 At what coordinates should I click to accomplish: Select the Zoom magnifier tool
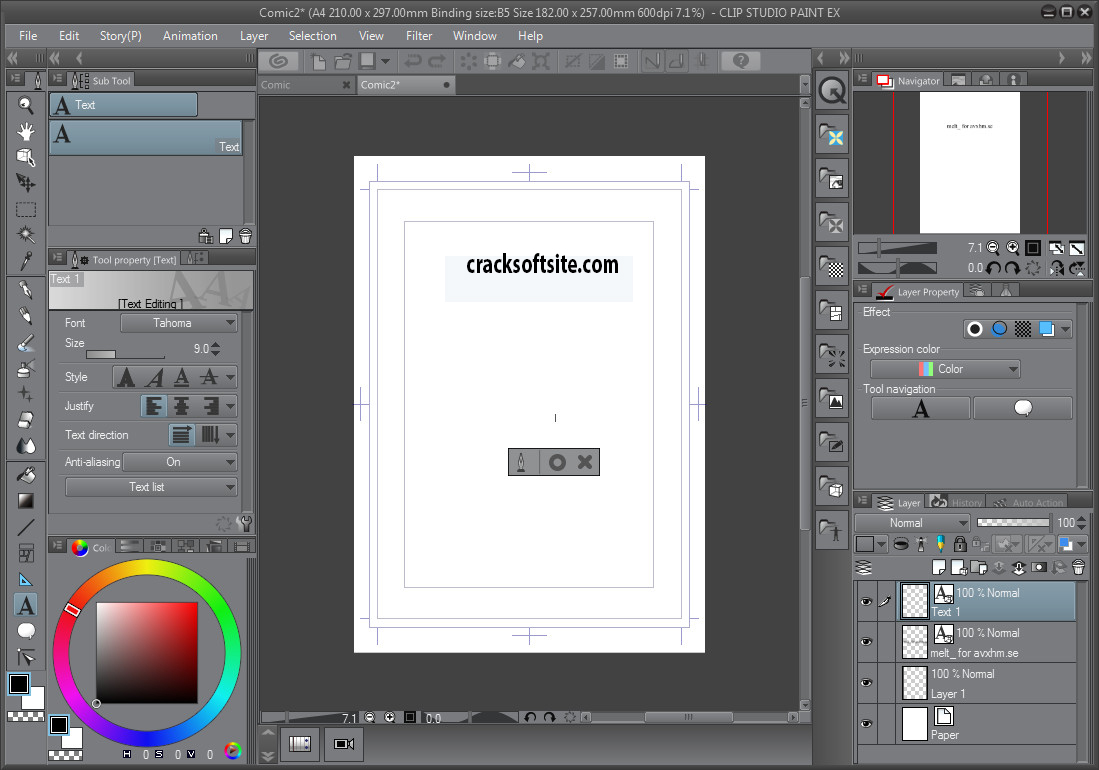click(26, 105)
